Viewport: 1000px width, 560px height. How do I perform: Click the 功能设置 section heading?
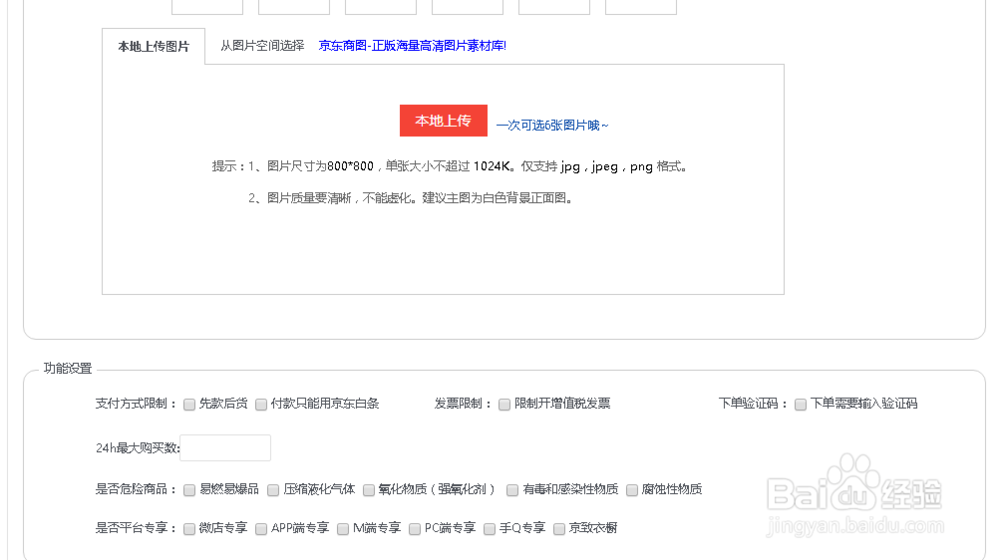(68, 368)
